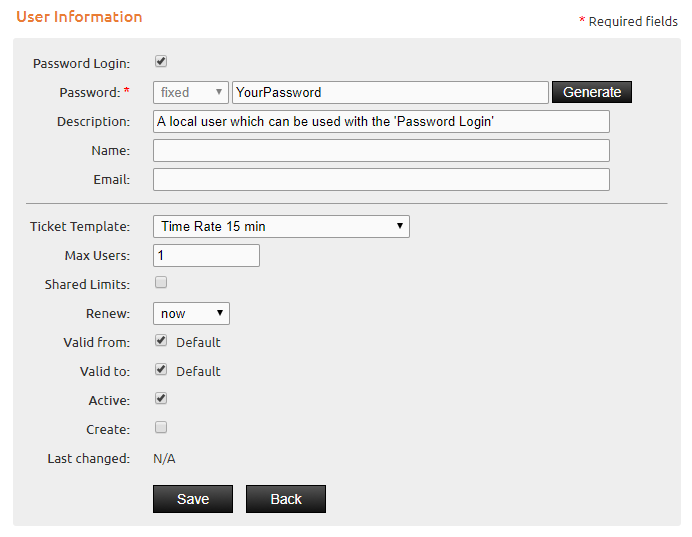Uncheck the Password Login checkbox
This screenshot has width=692, height=537.
(x=161, y=61)
